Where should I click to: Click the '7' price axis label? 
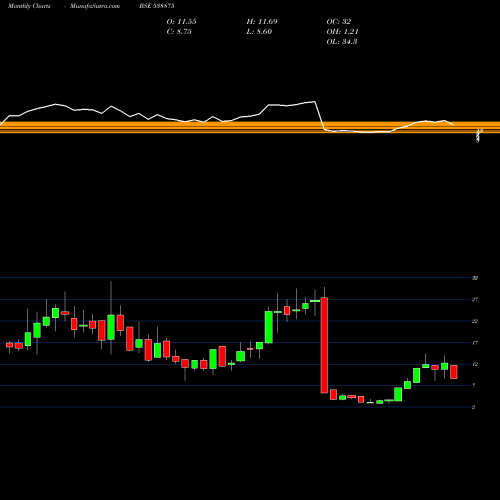click(x=474, y=386)
